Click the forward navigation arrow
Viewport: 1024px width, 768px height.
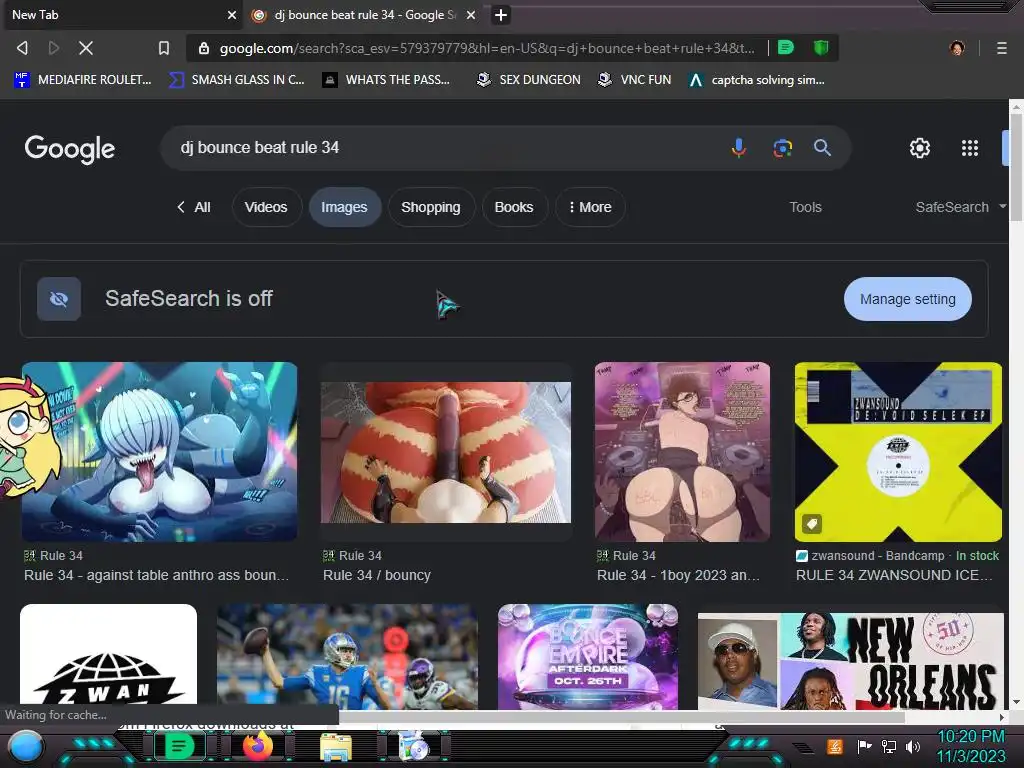pyautogui.click(x=54, y=48)
